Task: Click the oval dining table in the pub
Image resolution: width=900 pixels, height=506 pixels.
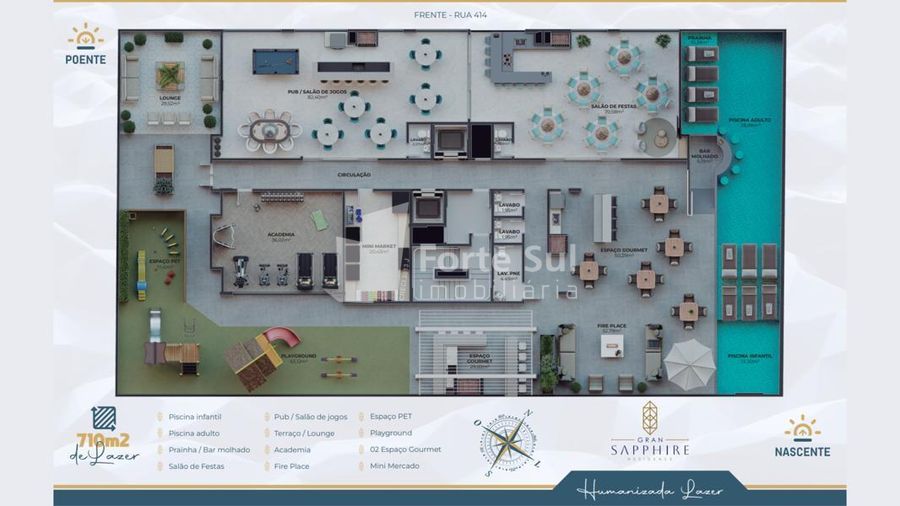Action: [270, 131]
